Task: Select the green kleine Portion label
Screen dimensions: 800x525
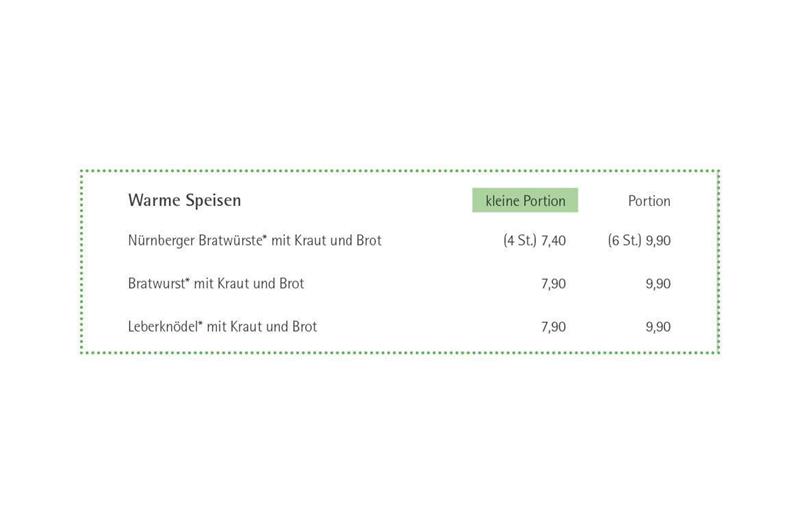Action: coord(525,200)
